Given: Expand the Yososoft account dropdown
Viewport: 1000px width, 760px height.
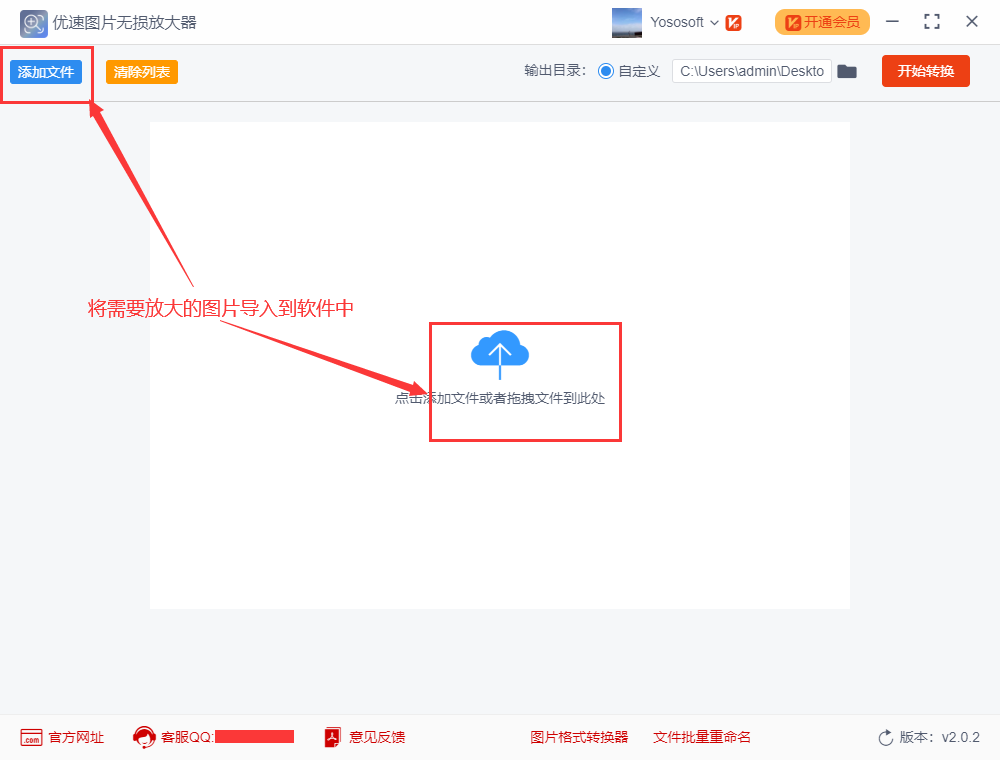Looking at the screenshot, I should pyautogui.click(x=713, y=22).
